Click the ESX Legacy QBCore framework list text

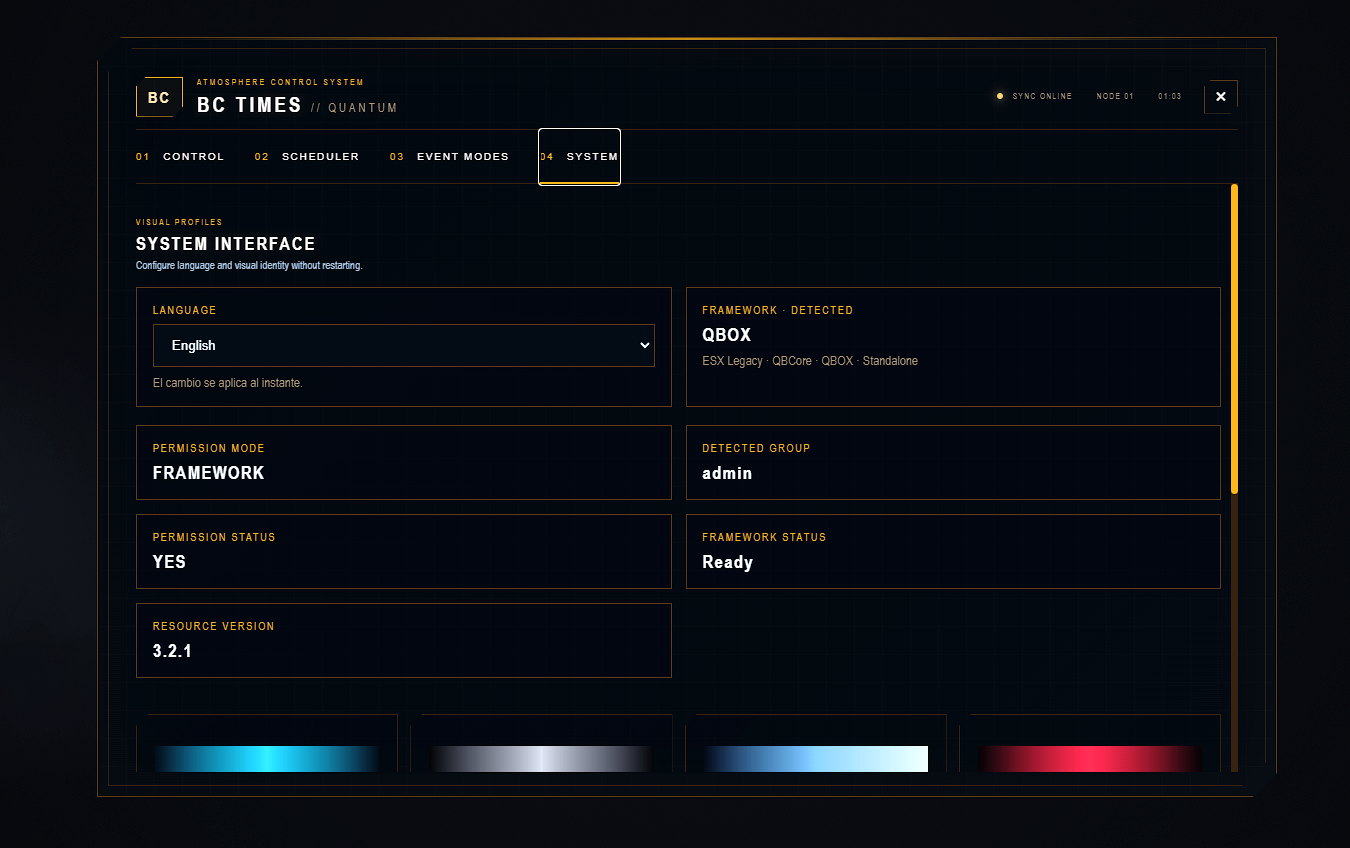[810, 361]
